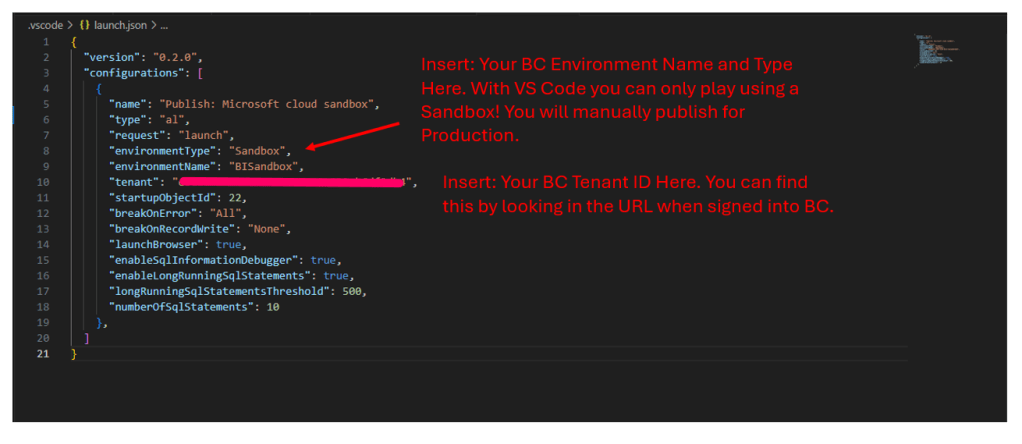Viewport: 1022px width, 444px height.
Task: Click line number 14 in the gutter
Action: [x=43, y=245]
